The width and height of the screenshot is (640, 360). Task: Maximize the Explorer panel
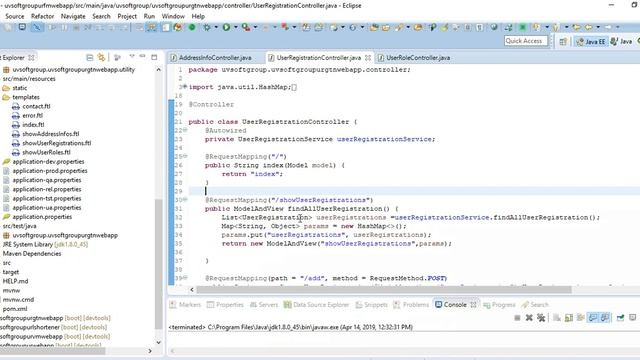[x=154, y=57]
